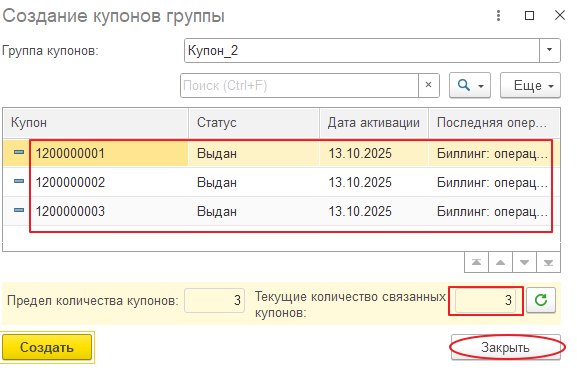This screenshot has height=372, width=577.
Task: Click the Биллинг operation cell of coupon 1200000001
Action: point(492,153)
